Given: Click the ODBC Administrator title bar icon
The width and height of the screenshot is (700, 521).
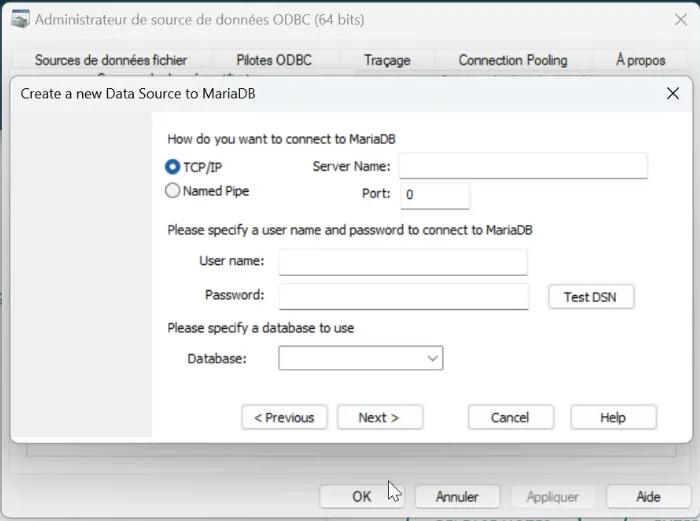Looking at the screenshot, I should tap(20, 19).
